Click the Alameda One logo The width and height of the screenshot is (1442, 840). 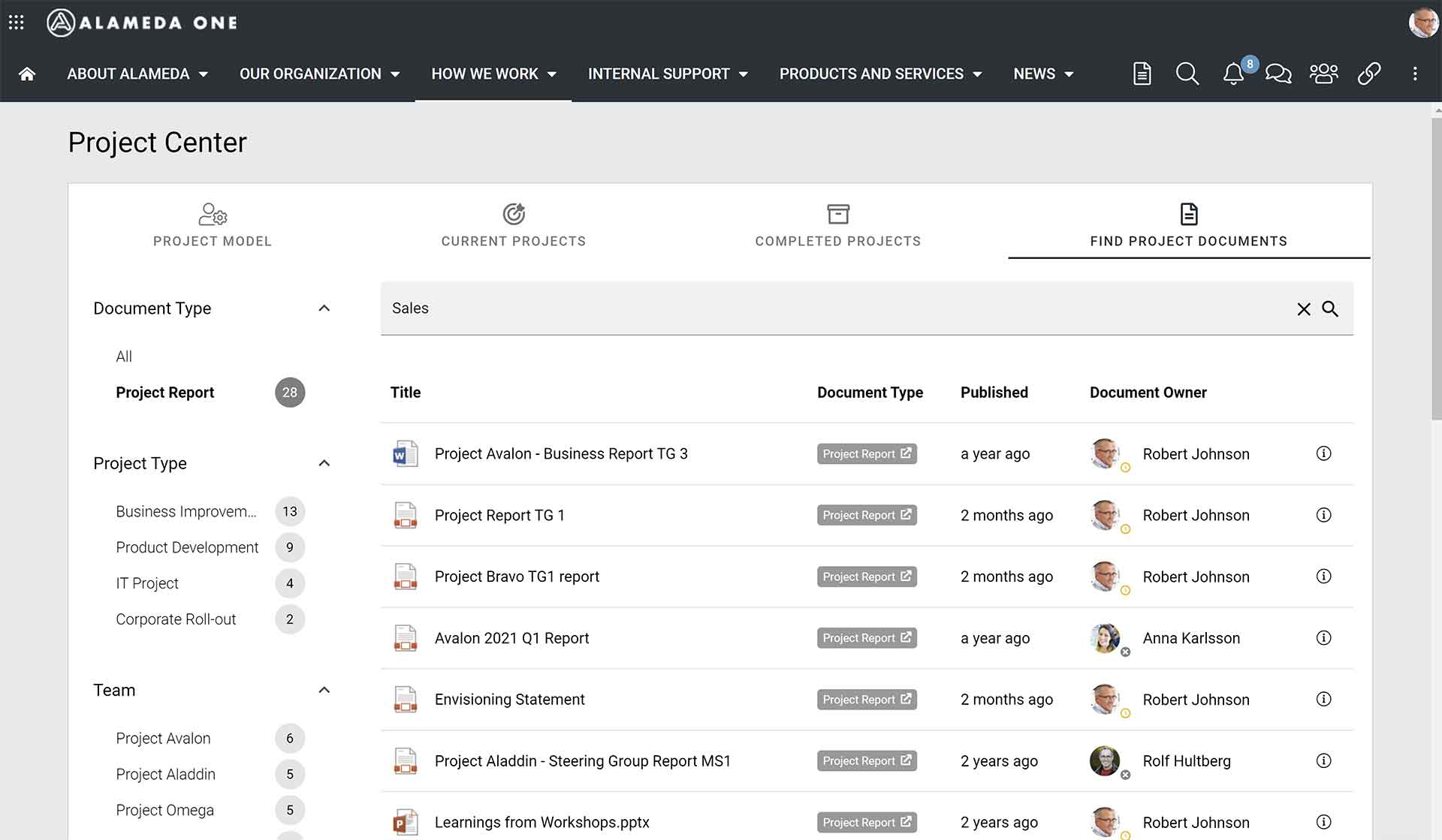click(142, 23)
